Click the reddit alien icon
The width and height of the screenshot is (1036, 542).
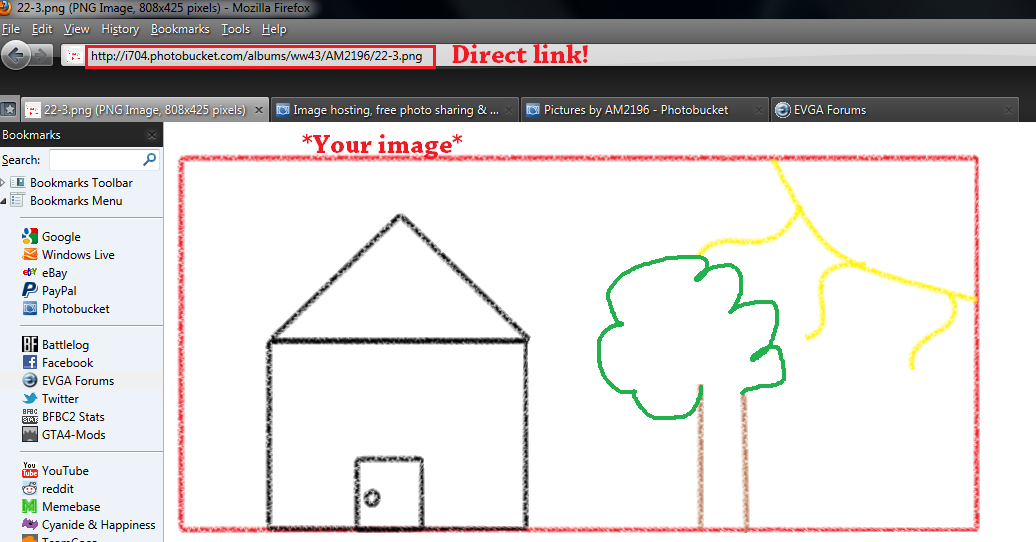point(29,489)
